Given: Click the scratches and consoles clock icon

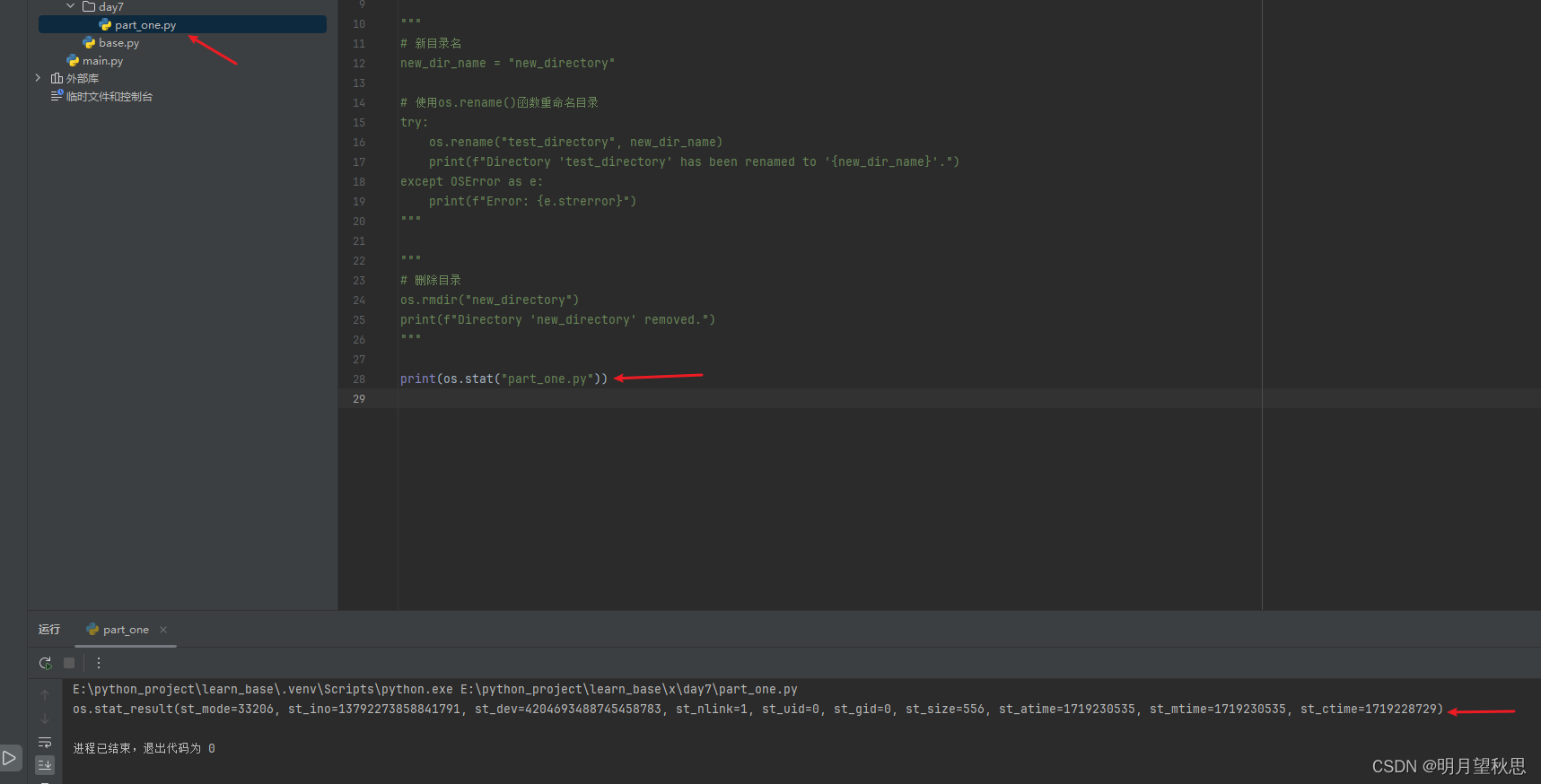Looking at the screenshot, I should pyautogui.click(x=57, y=96).
